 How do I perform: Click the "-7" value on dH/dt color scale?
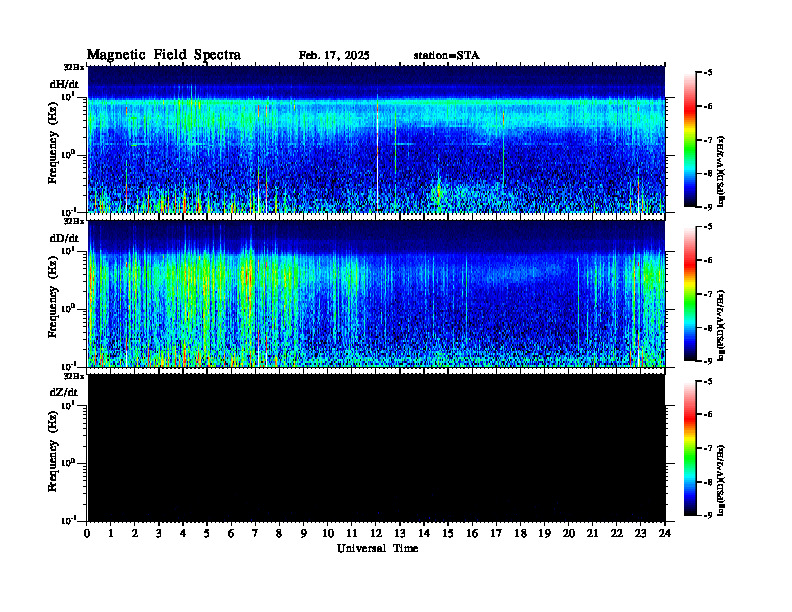pyautogui.click(x=708, y=140)
